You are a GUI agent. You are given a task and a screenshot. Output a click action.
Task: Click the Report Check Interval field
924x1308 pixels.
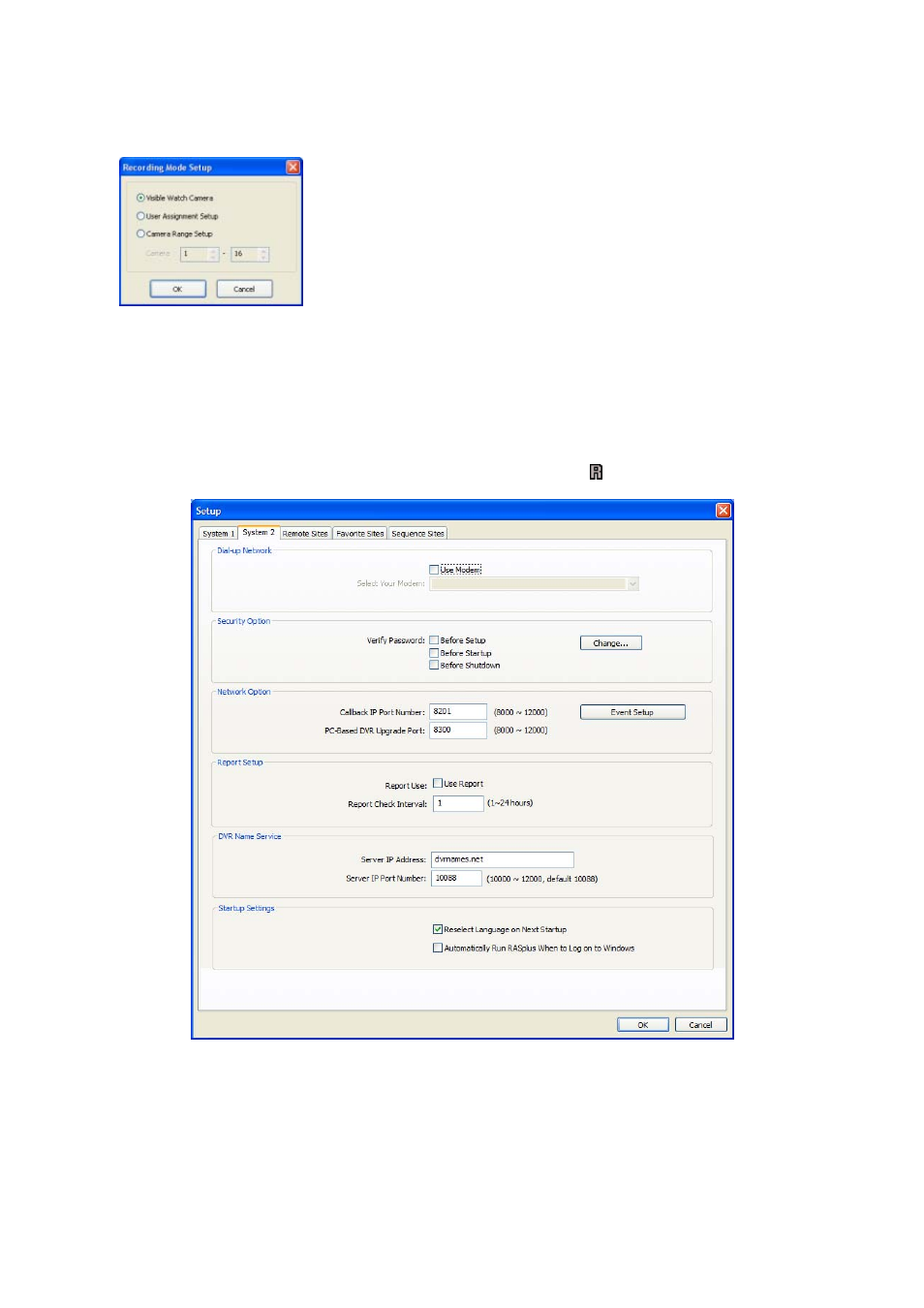tap(458, 803)
